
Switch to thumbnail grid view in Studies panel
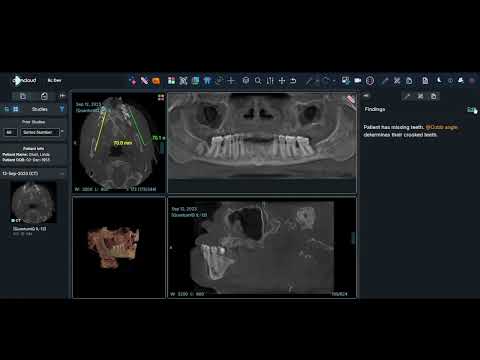coord(16,109)
